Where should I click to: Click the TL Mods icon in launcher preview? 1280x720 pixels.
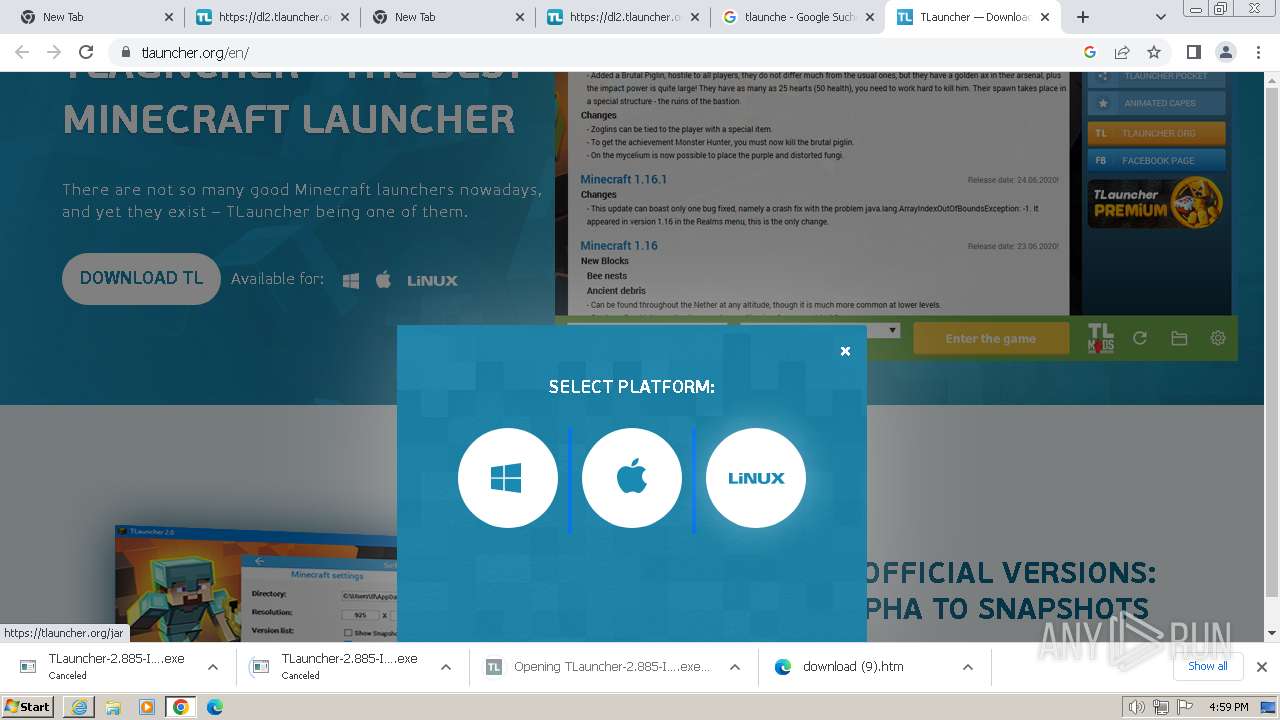coord(1100,338)
